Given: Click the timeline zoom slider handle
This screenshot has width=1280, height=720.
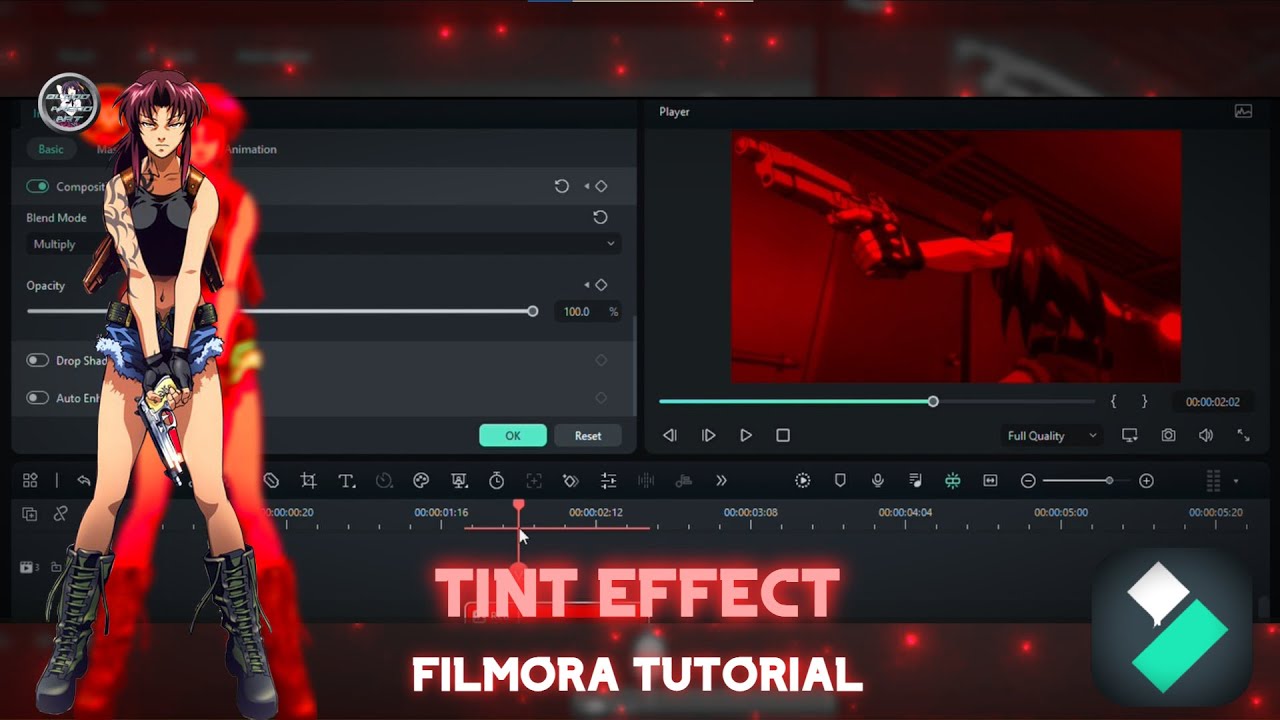Looking at the screenshot, I should [1109, 481].
